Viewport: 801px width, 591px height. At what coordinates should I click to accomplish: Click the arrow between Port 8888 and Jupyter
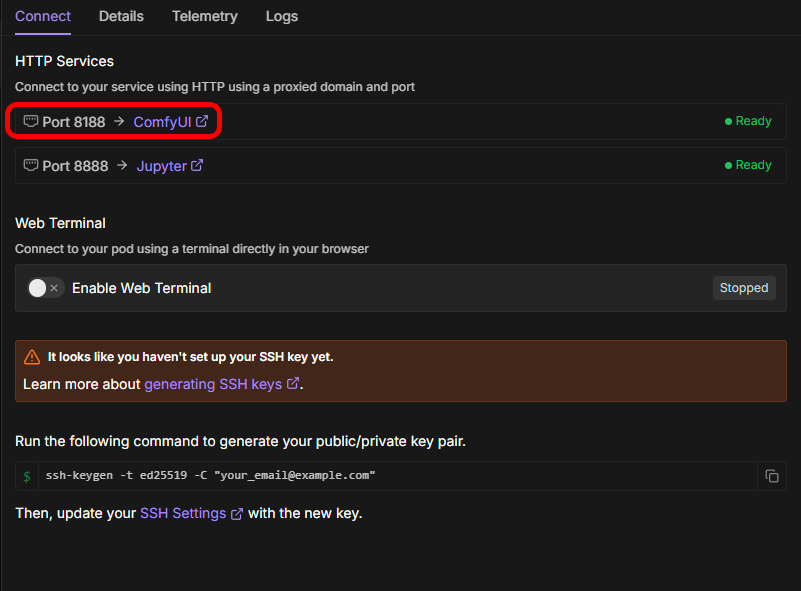[122, 165]
